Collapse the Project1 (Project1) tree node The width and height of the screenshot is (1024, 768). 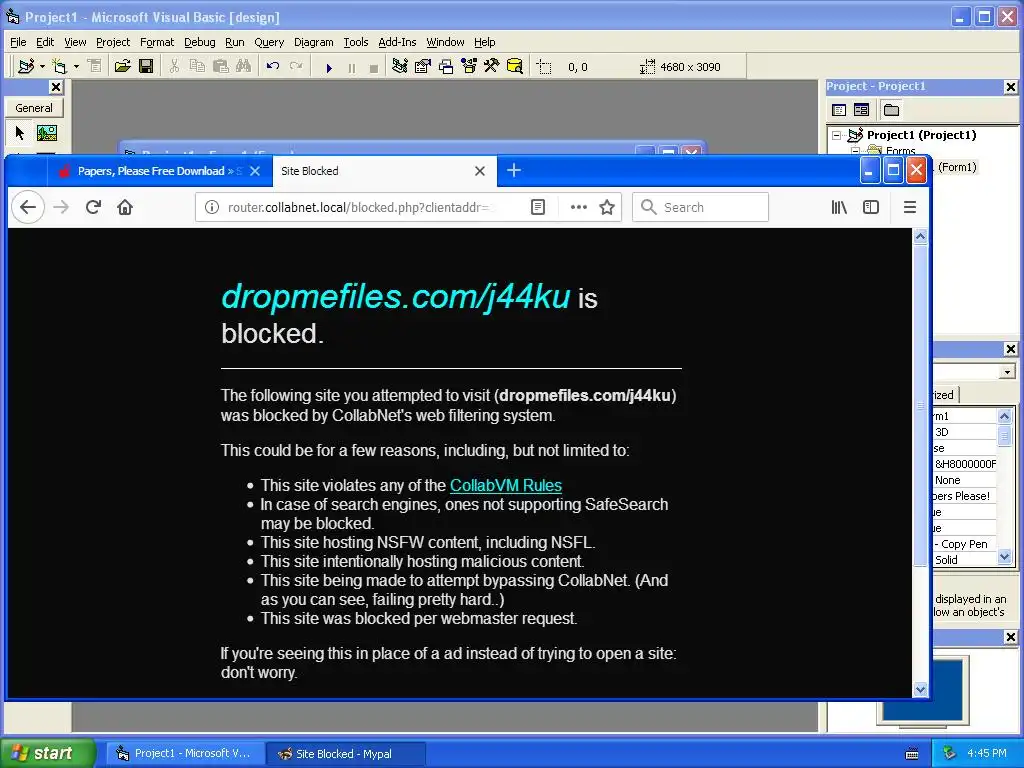tap(837, 135)
